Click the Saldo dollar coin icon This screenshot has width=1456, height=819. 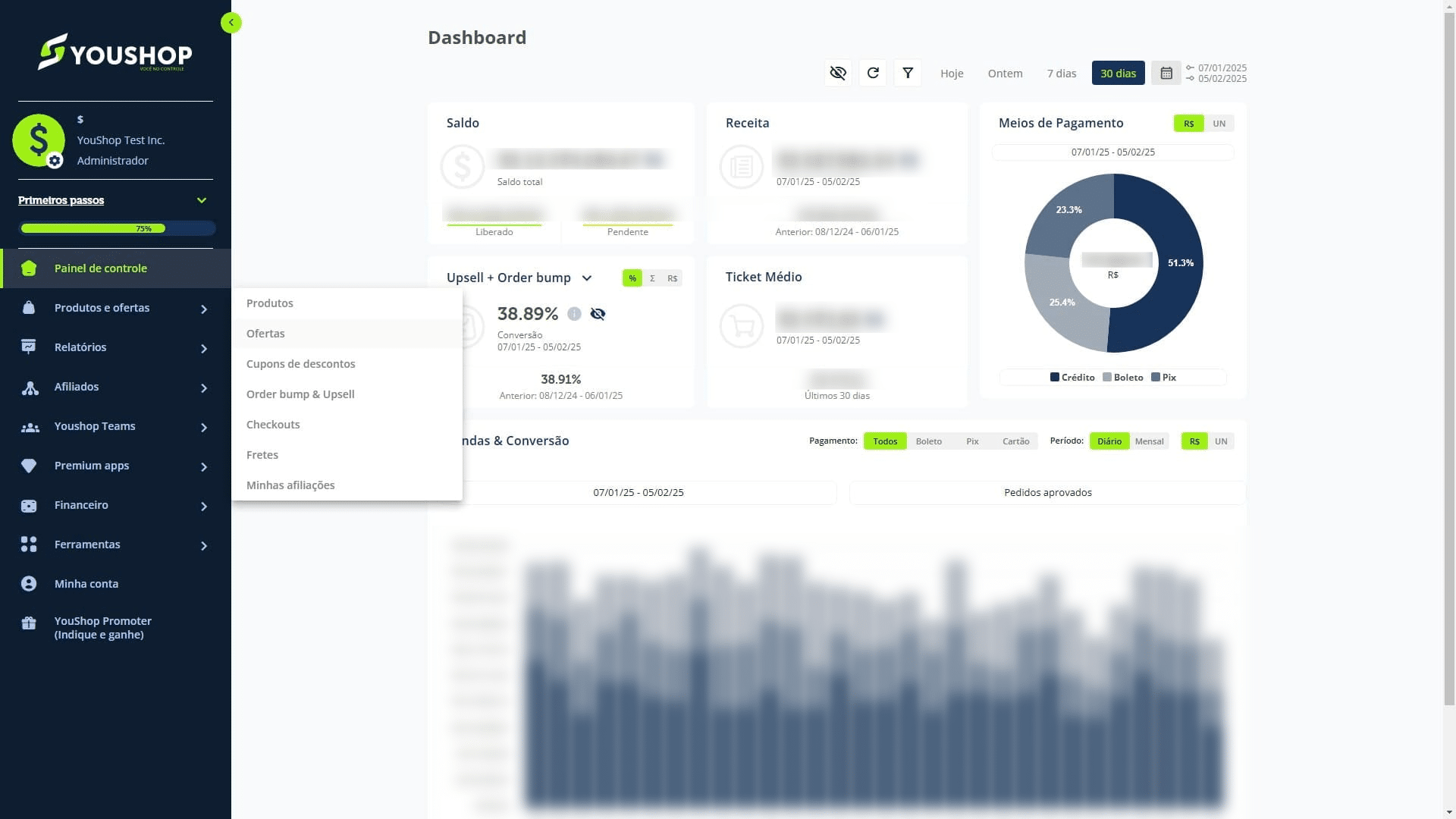pos(463,166)
